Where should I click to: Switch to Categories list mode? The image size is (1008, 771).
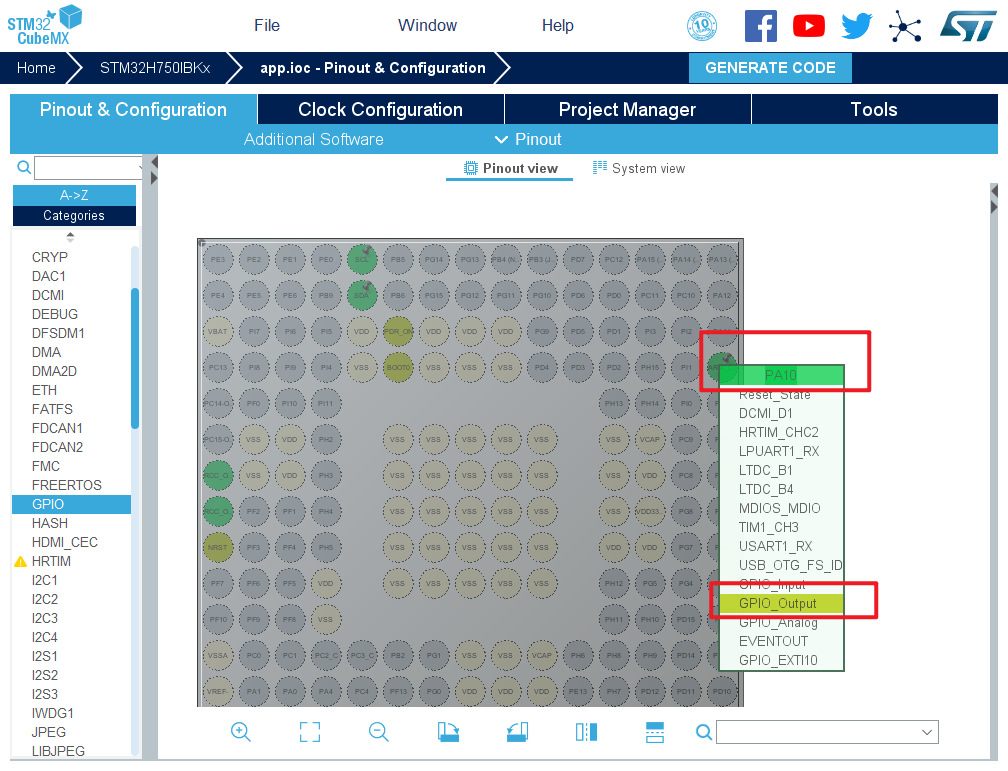tap(74, 215)
